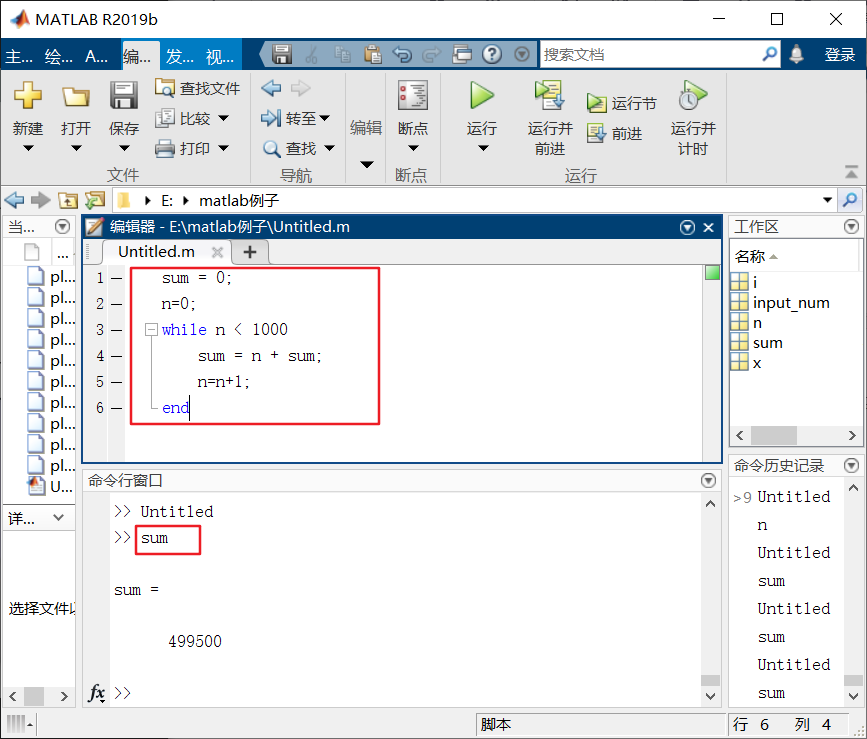Select the Untitled.m editor tab

click(x=156, y=252)
